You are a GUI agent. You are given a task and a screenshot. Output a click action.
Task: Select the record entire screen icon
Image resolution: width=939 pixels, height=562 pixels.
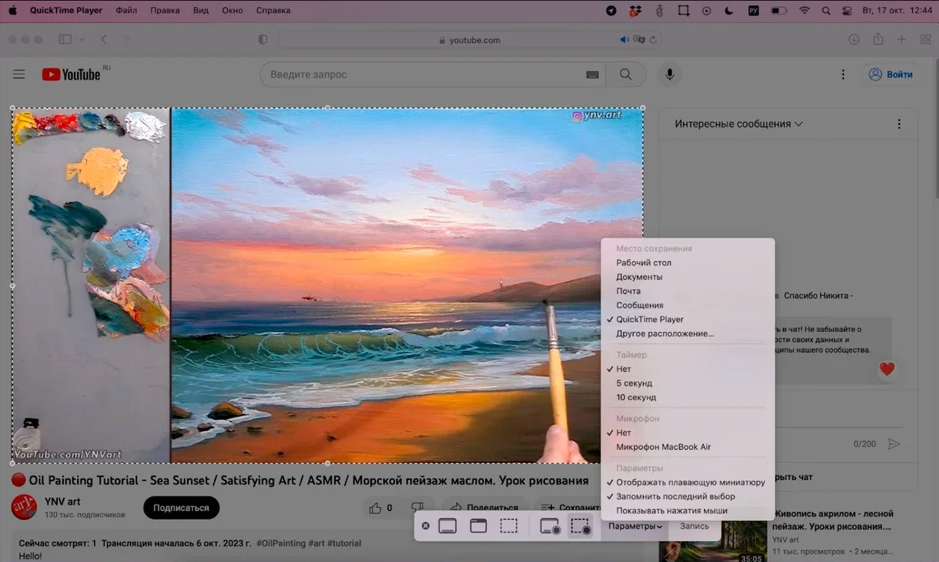click(549, 526)
